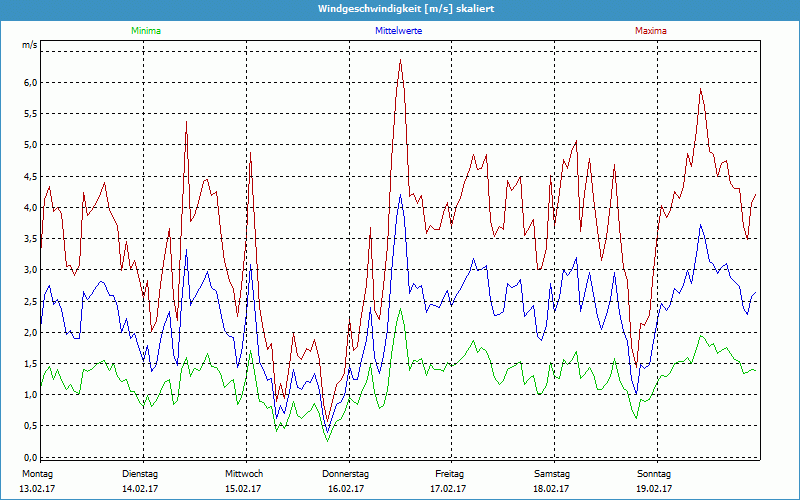This screenshot has height=500, width=800.
Task: Click the date 14.02.17
Action: coord(140,489)
